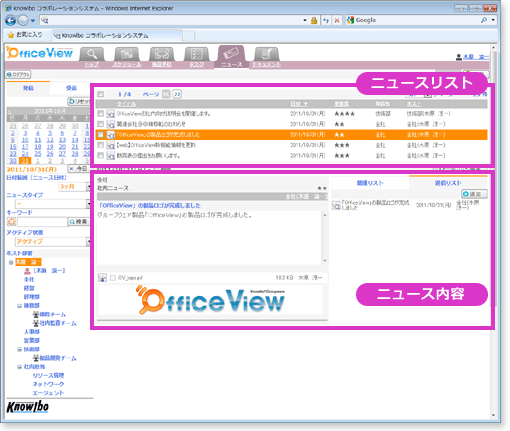Go to the previous news list page

(166, 94)
